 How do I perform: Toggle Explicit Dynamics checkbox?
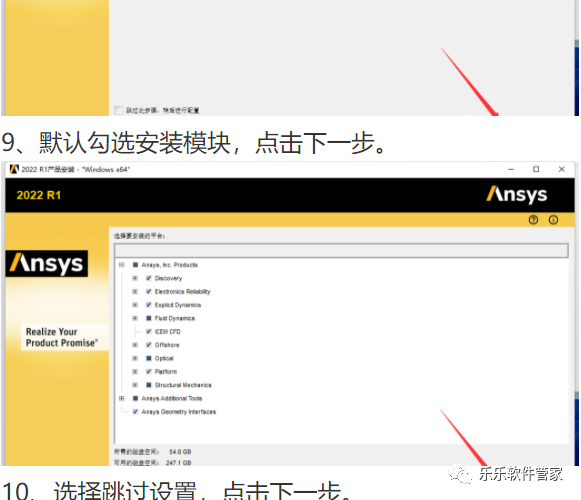(x=149, y=305)
